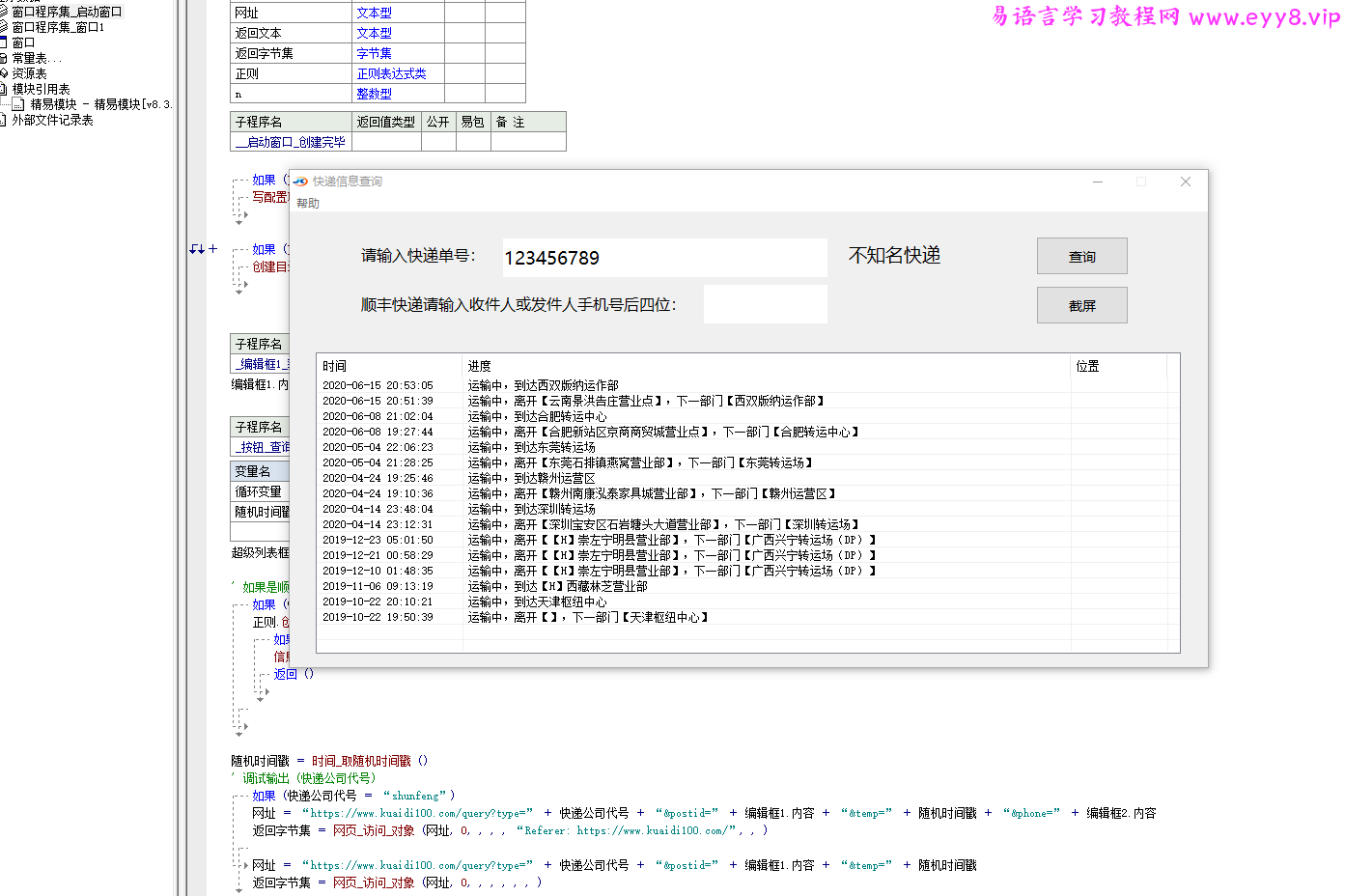The image size is (1345, 896).
Task: Click the 网址 line containing "&phone="
Action: (x=704, y=813)
